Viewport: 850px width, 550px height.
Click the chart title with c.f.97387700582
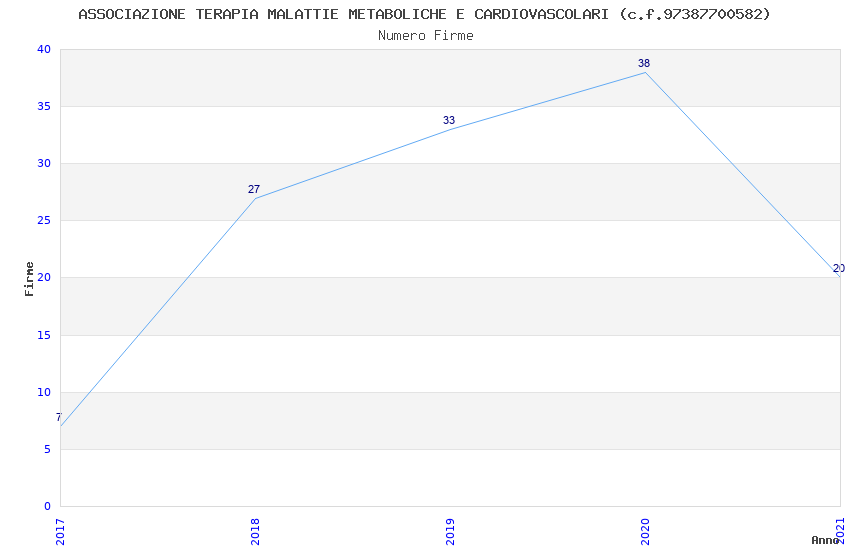(x=424, y=14)
